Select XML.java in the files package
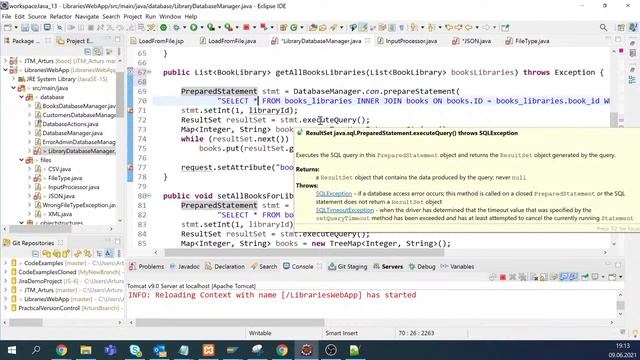640x360 pixels. (60, 214)
